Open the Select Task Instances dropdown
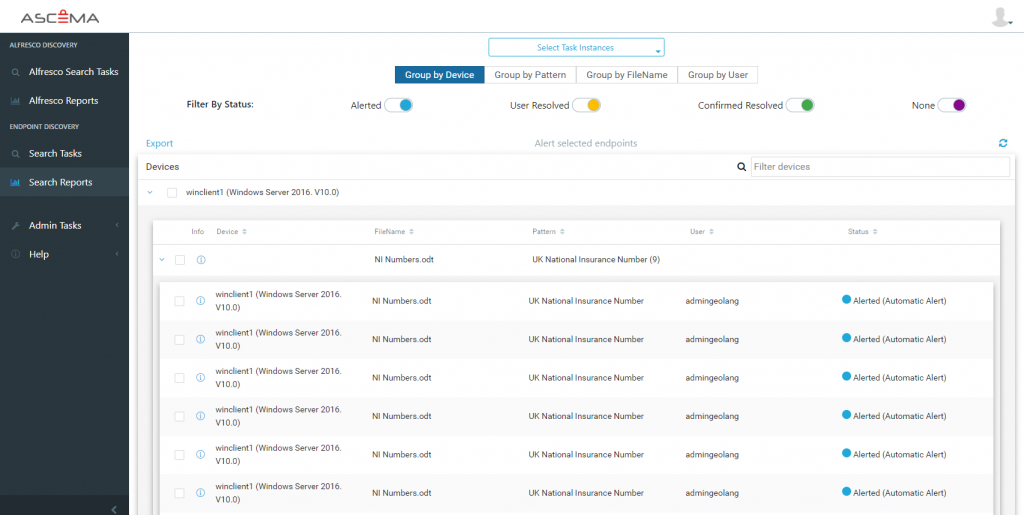 click(x=576, y=48)
